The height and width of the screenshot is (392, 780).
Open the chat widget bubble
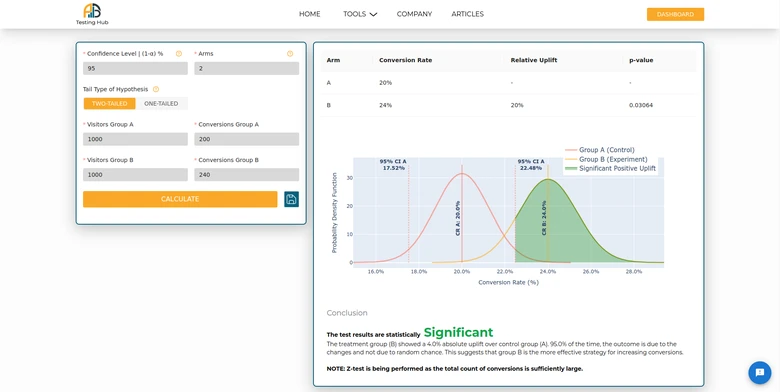[x=760, y=372]
